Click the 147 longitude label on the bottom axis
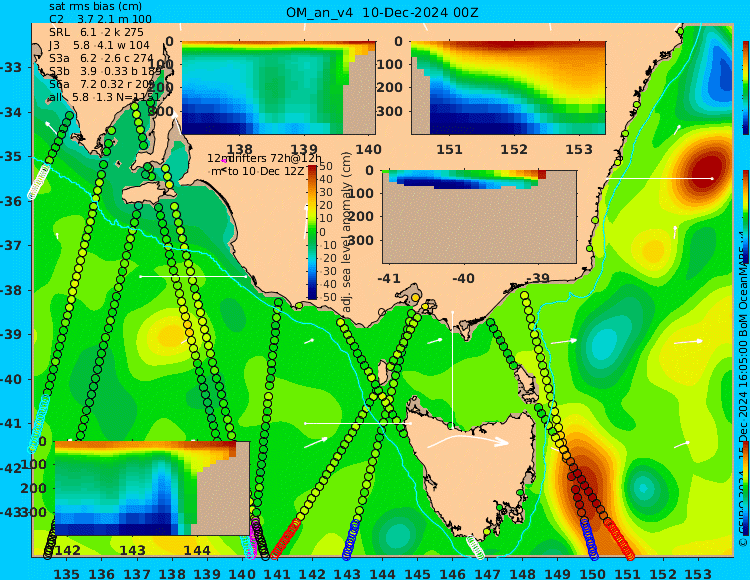The width and height of the screenshot is (750, 580). pos(487,573)
